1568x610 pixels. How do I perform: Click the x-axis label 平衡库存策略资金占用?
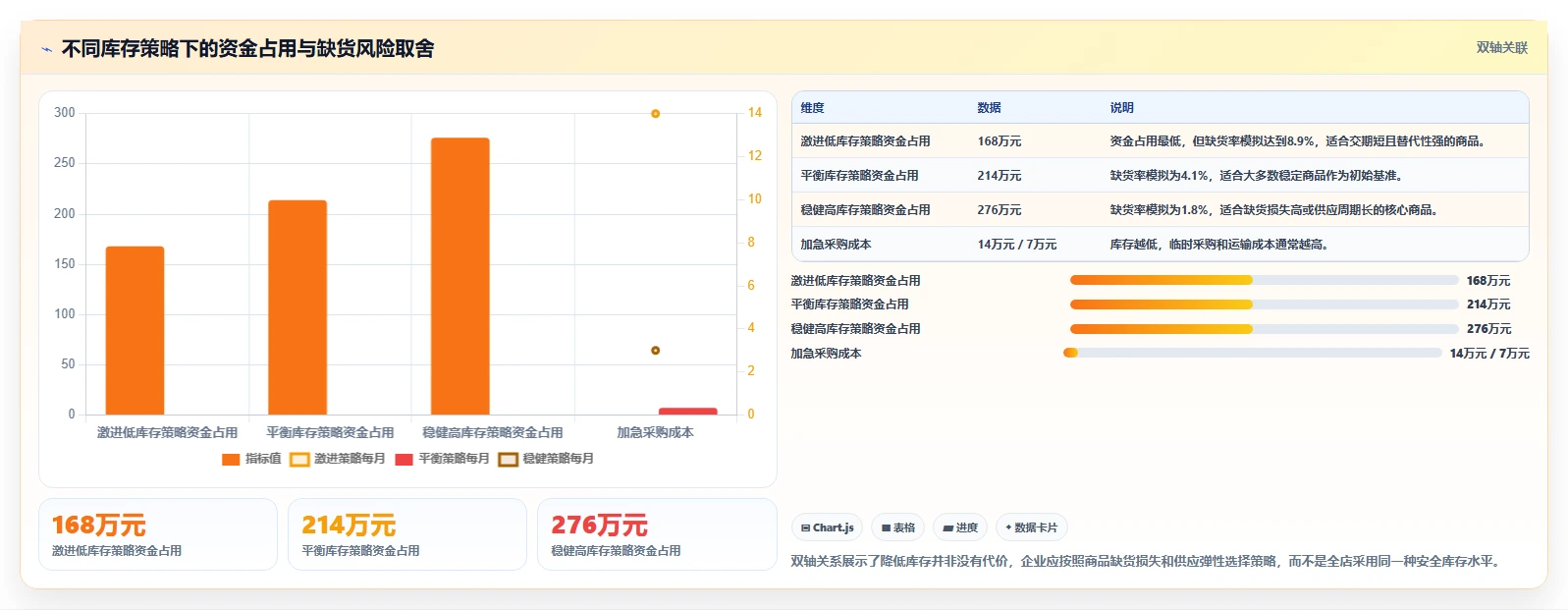pos(330,432)
